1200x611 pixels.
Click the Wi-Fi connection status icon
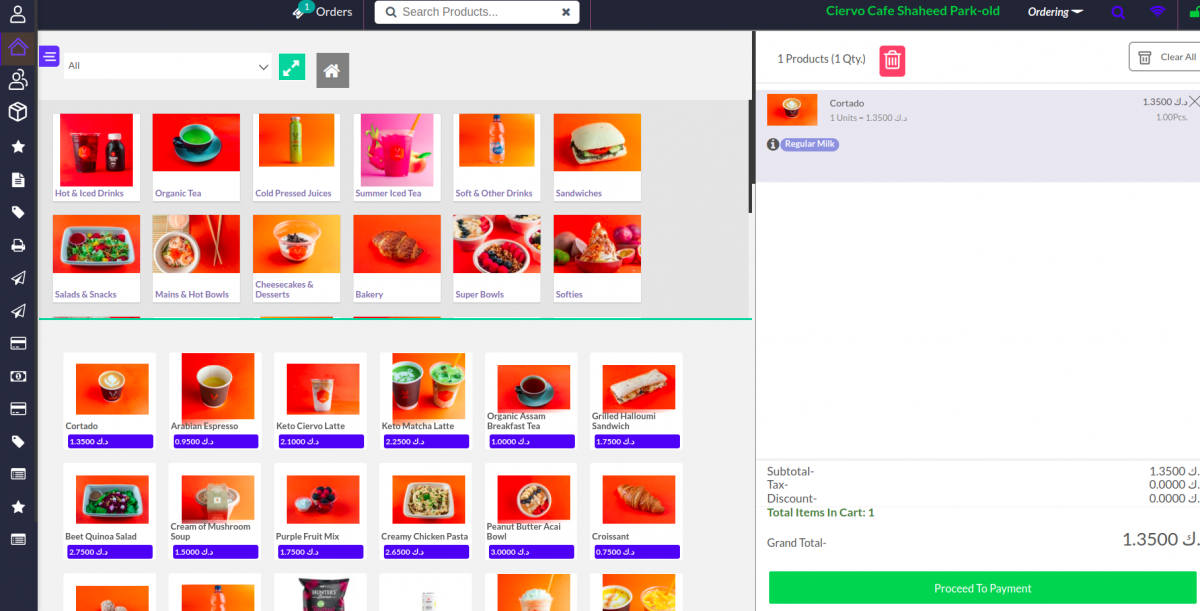[x=1157, y=12]
